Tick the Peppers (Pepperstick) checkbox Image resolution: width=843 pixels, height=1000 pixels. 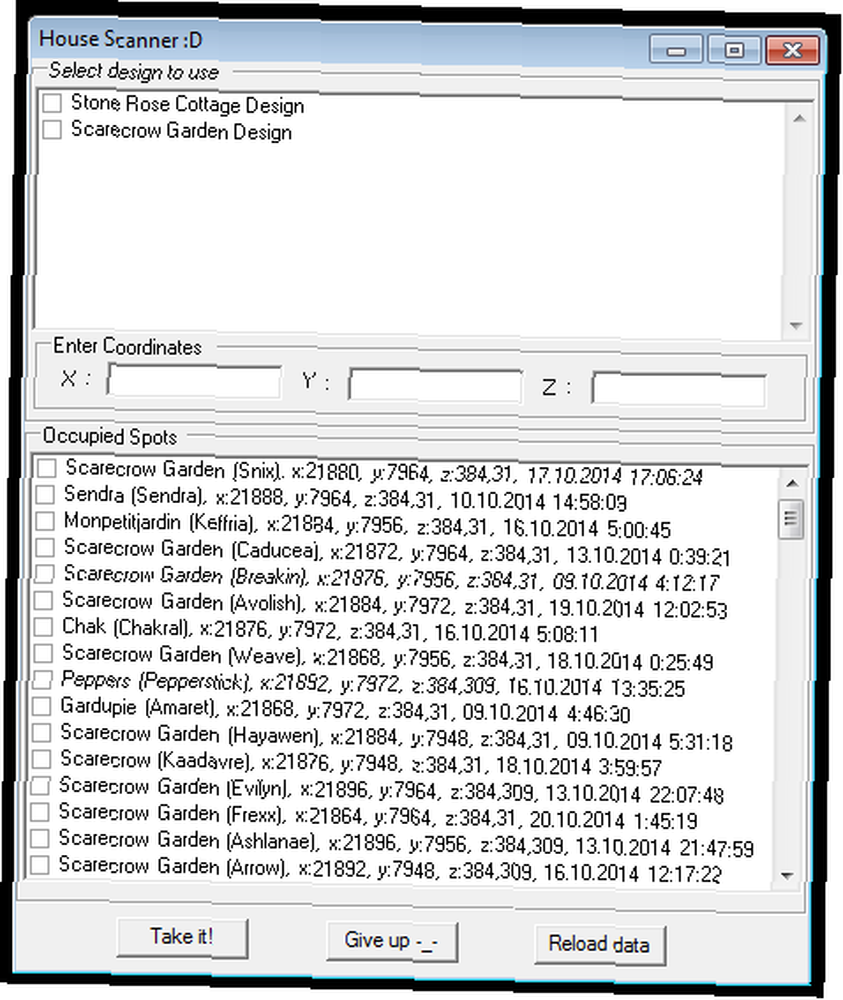tap(43, 679)
